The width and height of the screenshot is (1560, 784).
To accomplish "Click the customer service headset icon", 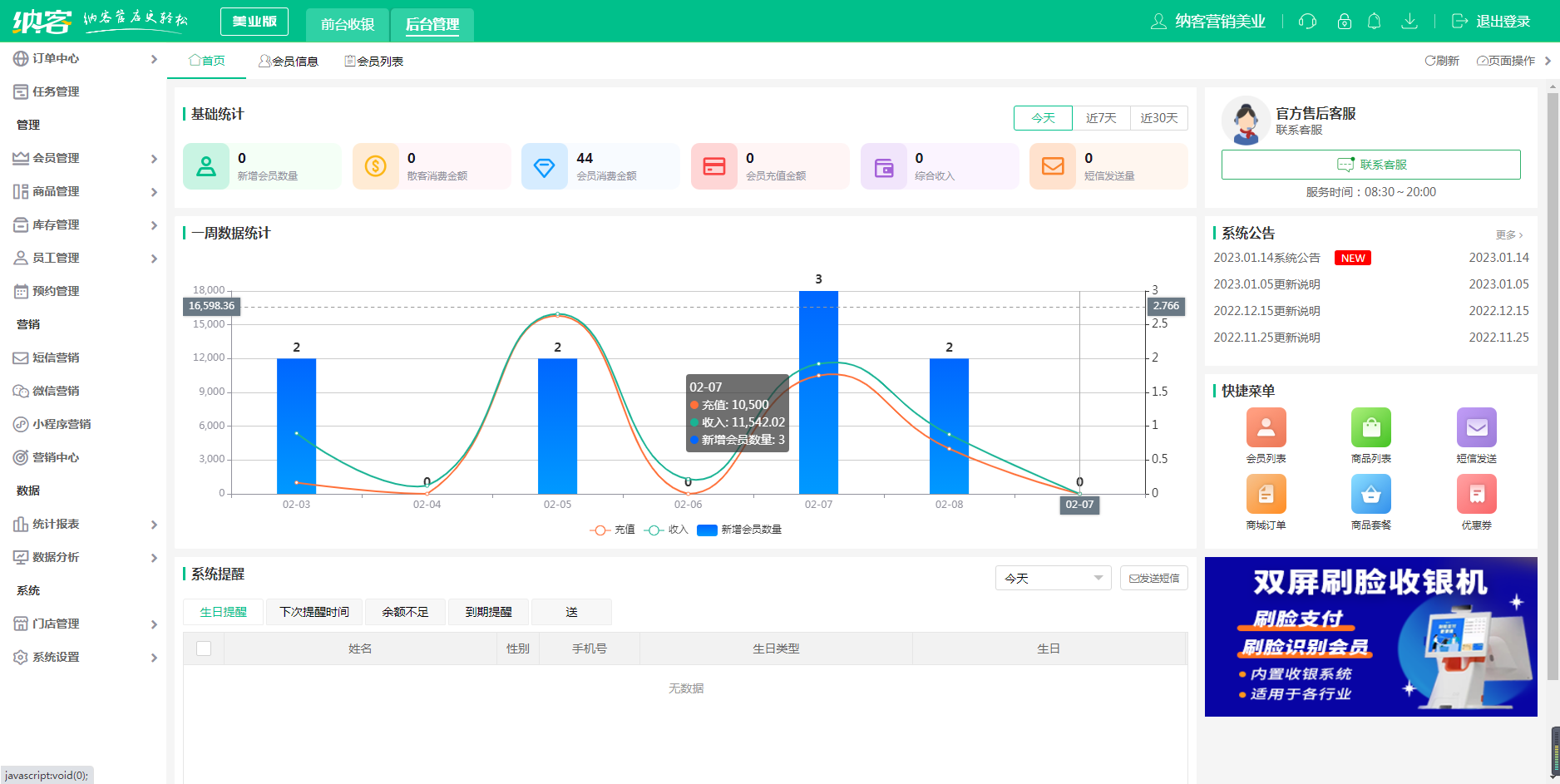I will [x=1307, y=22].
